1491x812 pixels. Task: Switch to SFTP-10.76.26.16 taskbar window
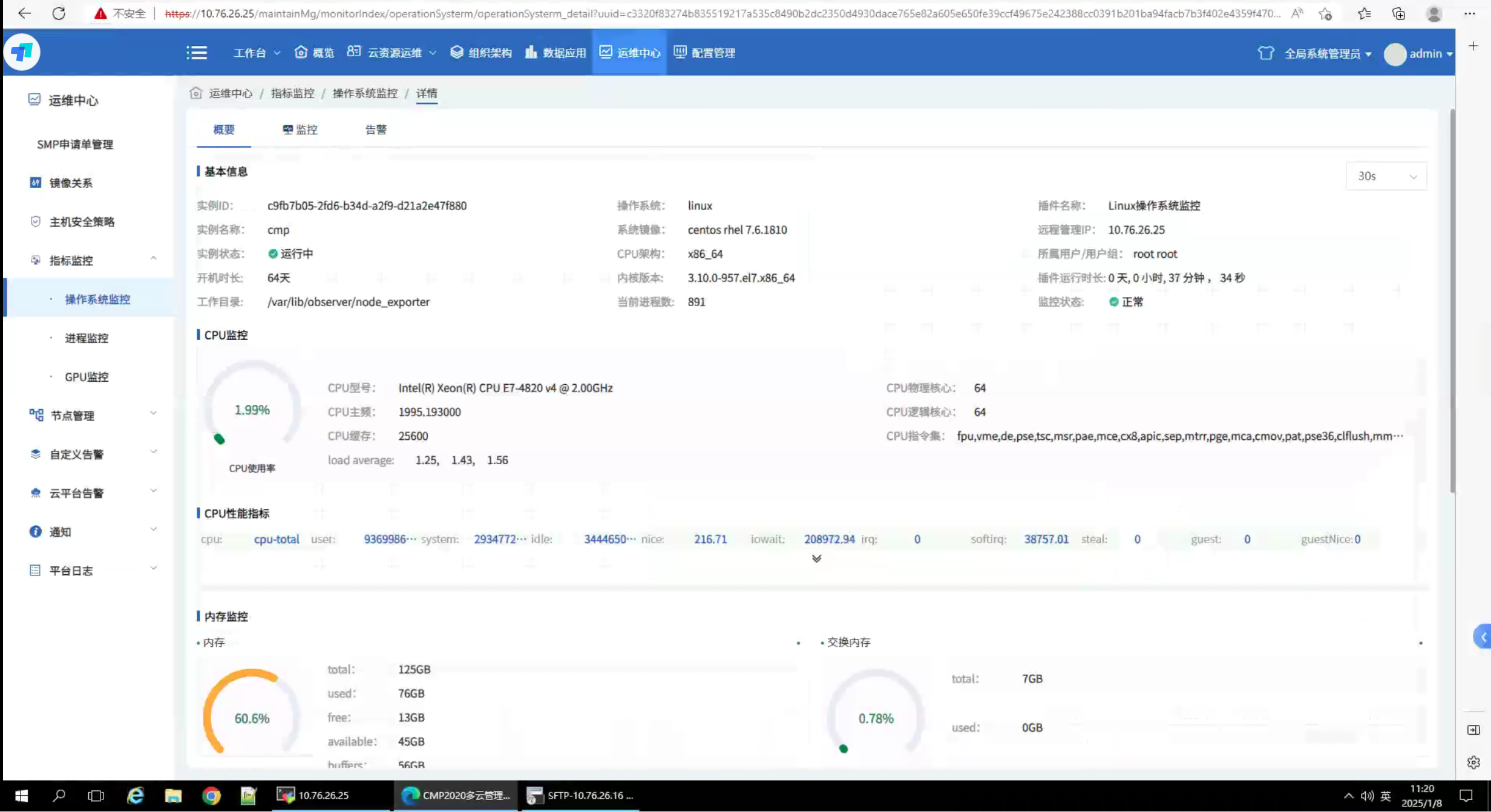[x=580, y=796]
